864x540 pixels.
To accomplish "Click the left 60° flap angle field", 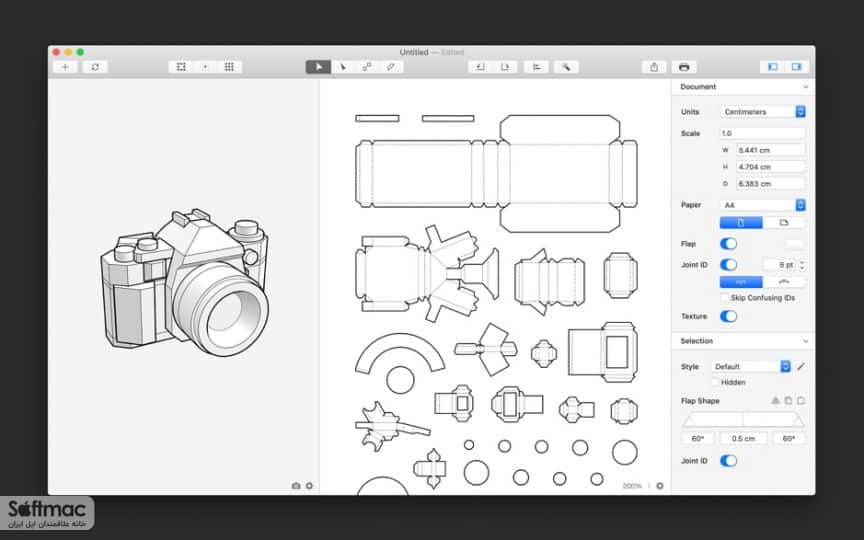I will pos(698,439).
